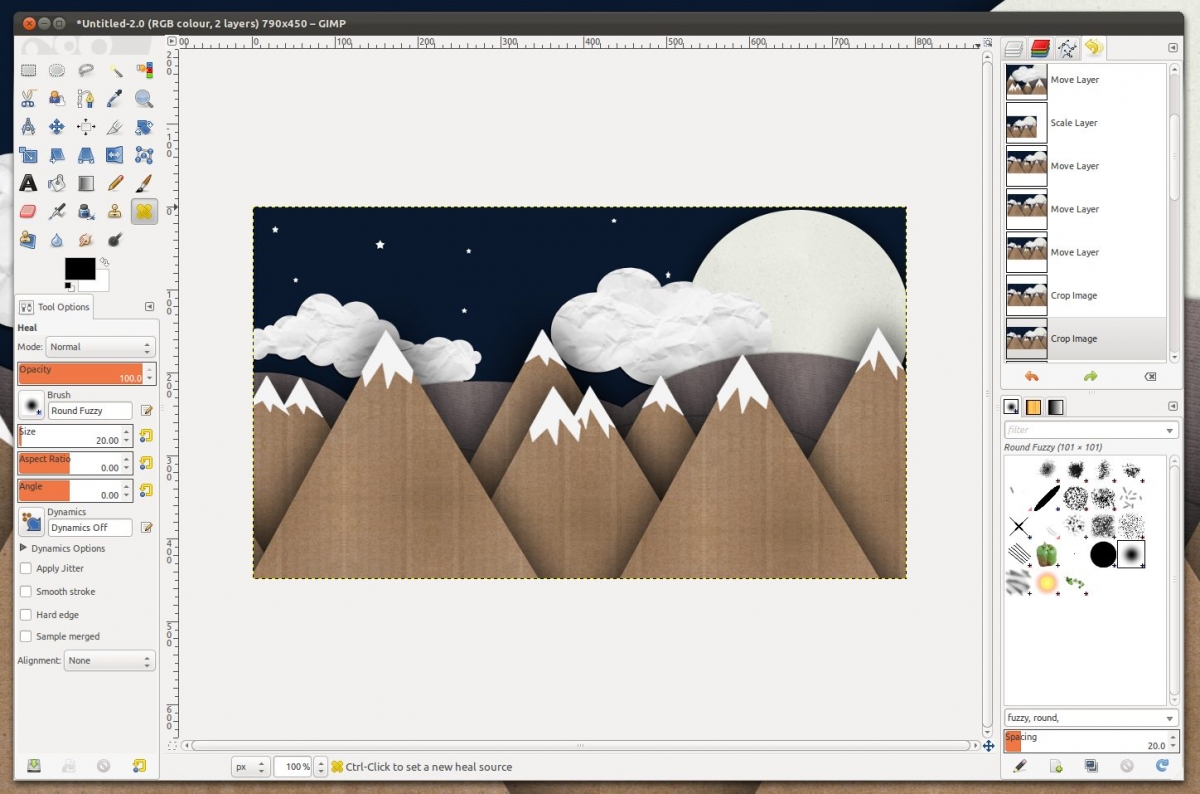Activate the Bucket Fill tool
Screen dimensions: 1200x794
(57, 183)
